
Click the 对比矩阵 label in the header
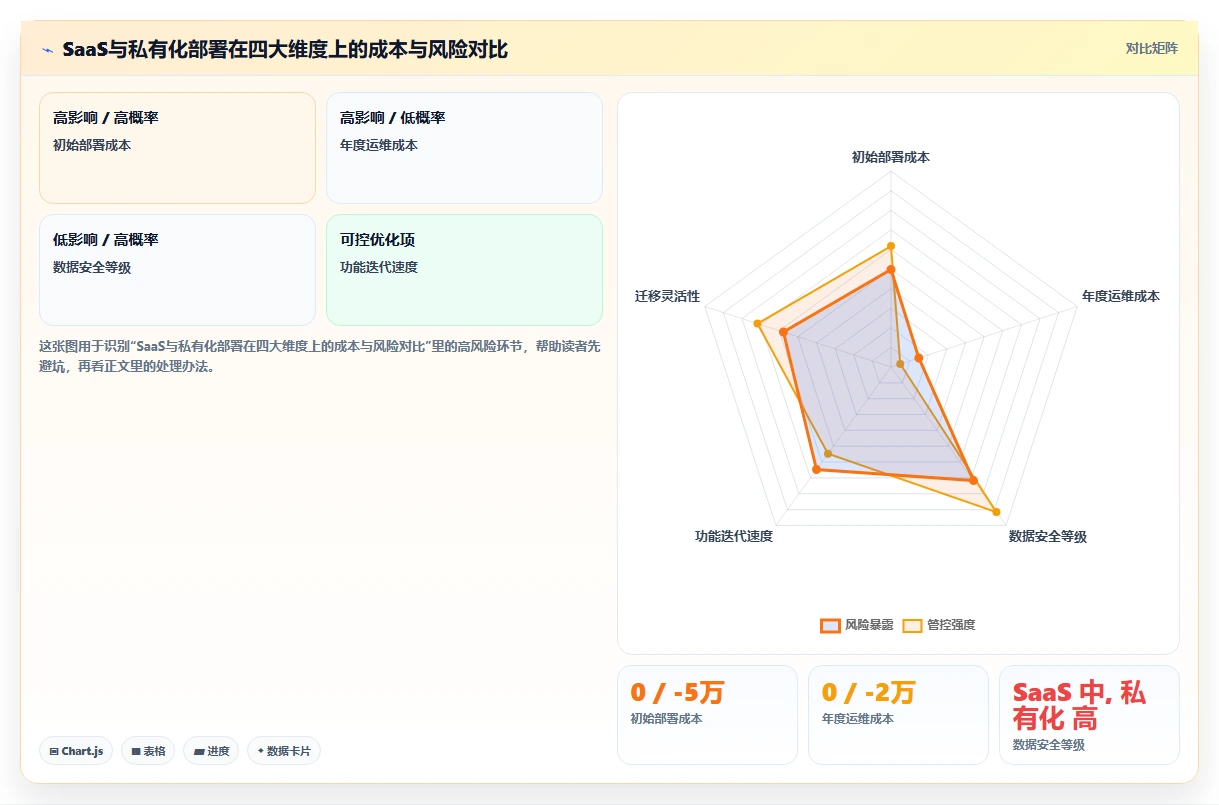click(x=1152, y=48)
